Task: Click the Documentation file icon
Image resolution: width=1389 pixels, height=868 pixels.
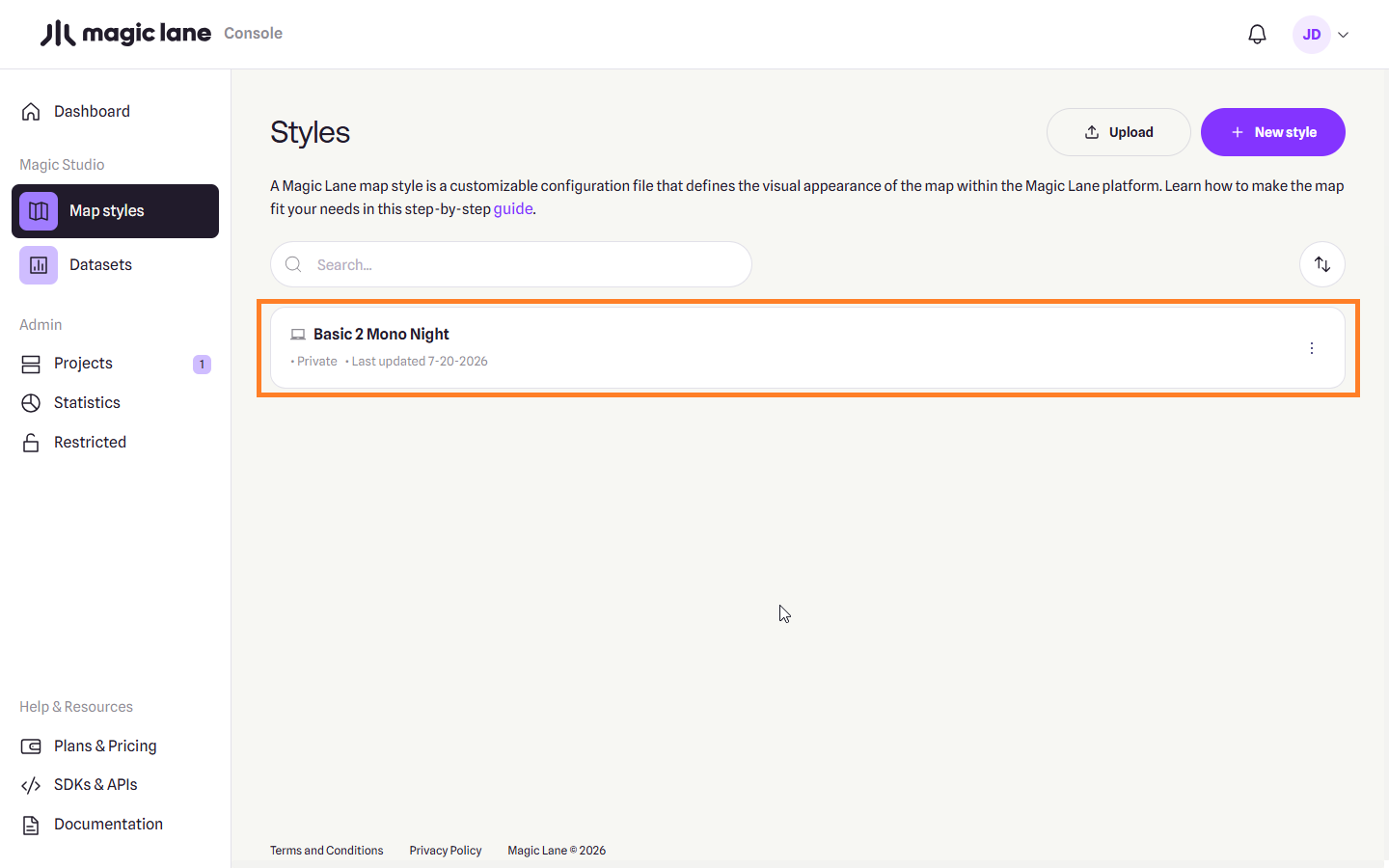Action: pyautogui.click(x=31, y=825)
